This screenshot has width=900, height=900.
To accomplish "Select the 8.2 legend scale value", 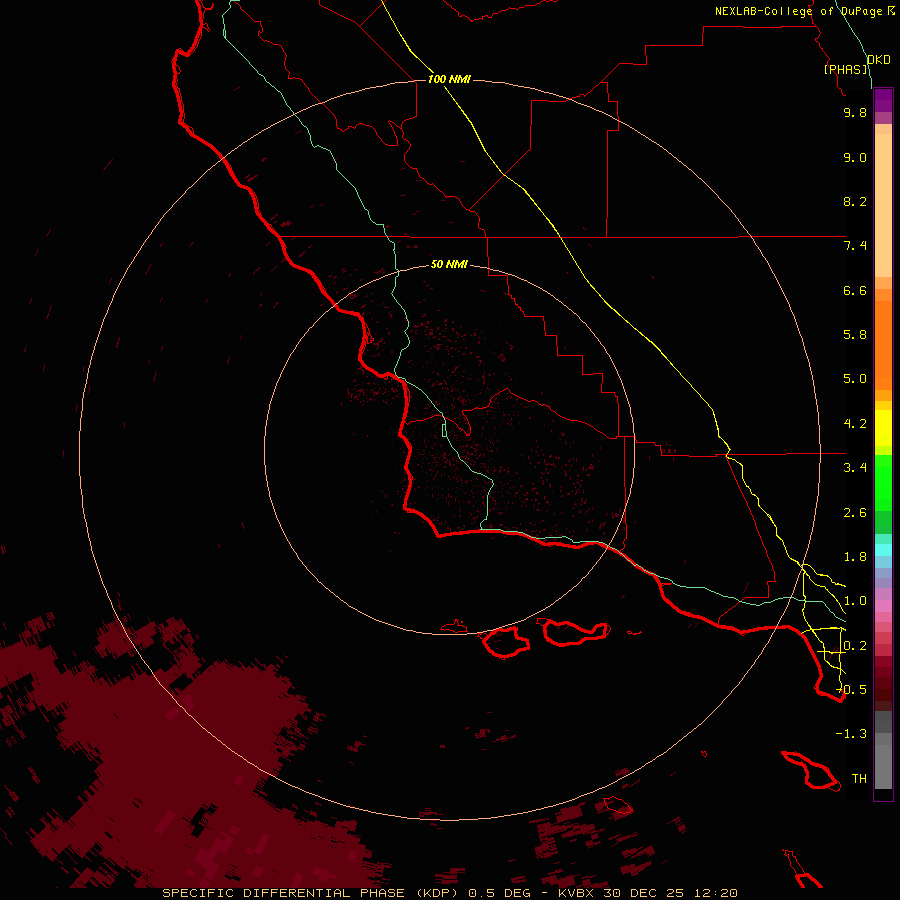I will click(x=855, y=201).
